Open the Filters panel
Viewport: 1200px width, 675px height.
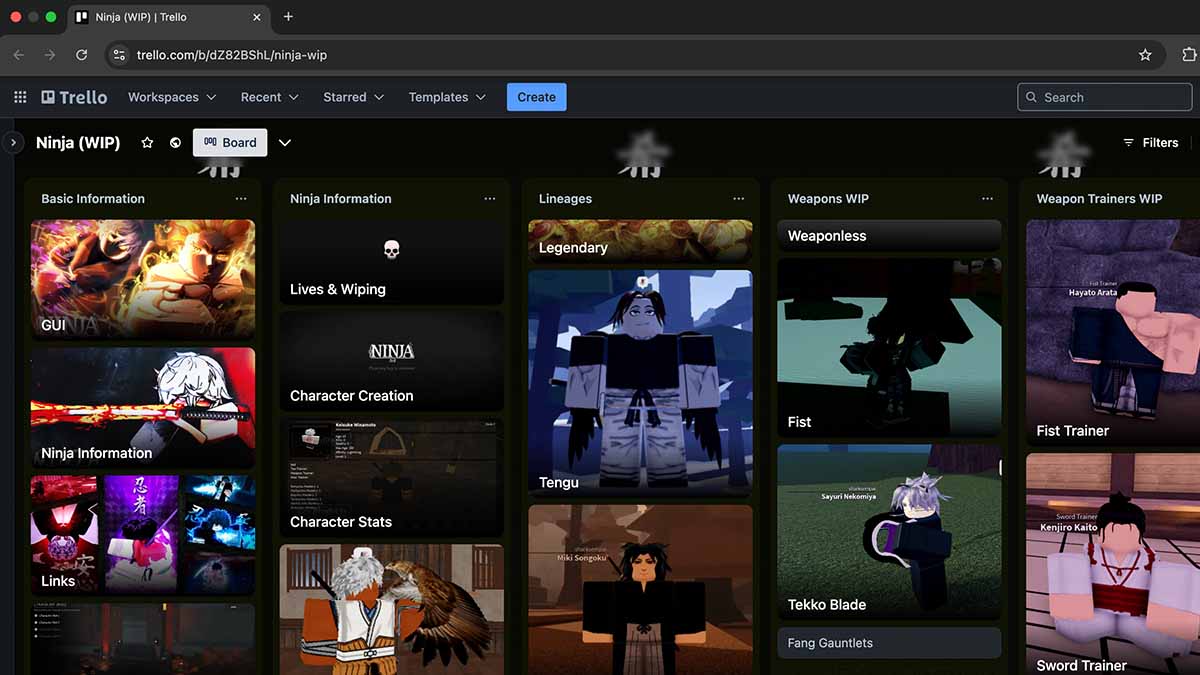[x=1150, y=143]
